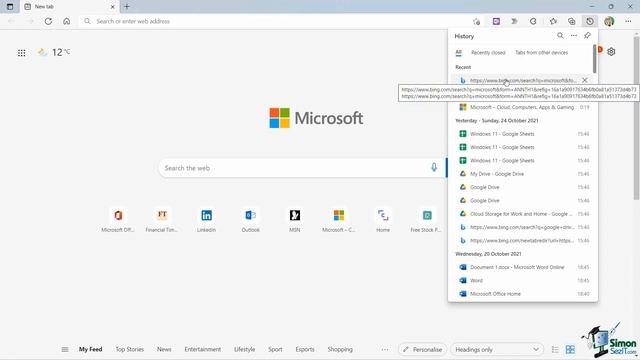The image size is (640, 360).
Task: Open the Collections toolbar button
Action: click(x=571, y=21)
